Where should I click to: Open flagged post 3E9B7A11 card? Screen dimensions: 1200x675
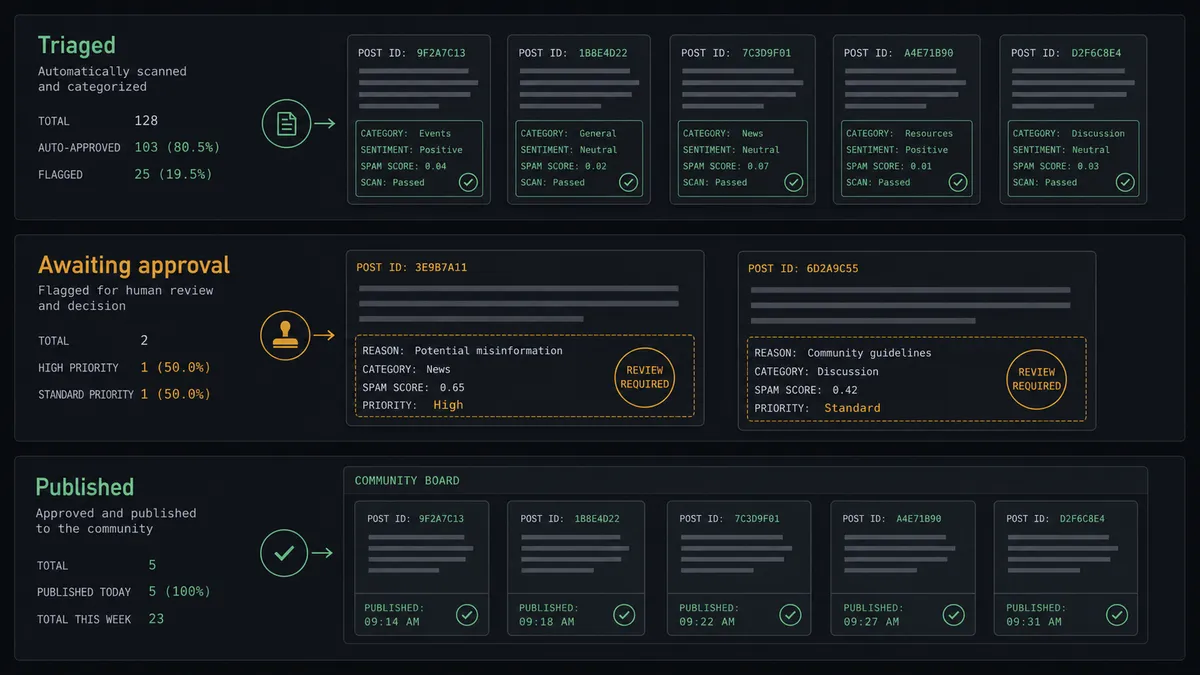point(525,338)
